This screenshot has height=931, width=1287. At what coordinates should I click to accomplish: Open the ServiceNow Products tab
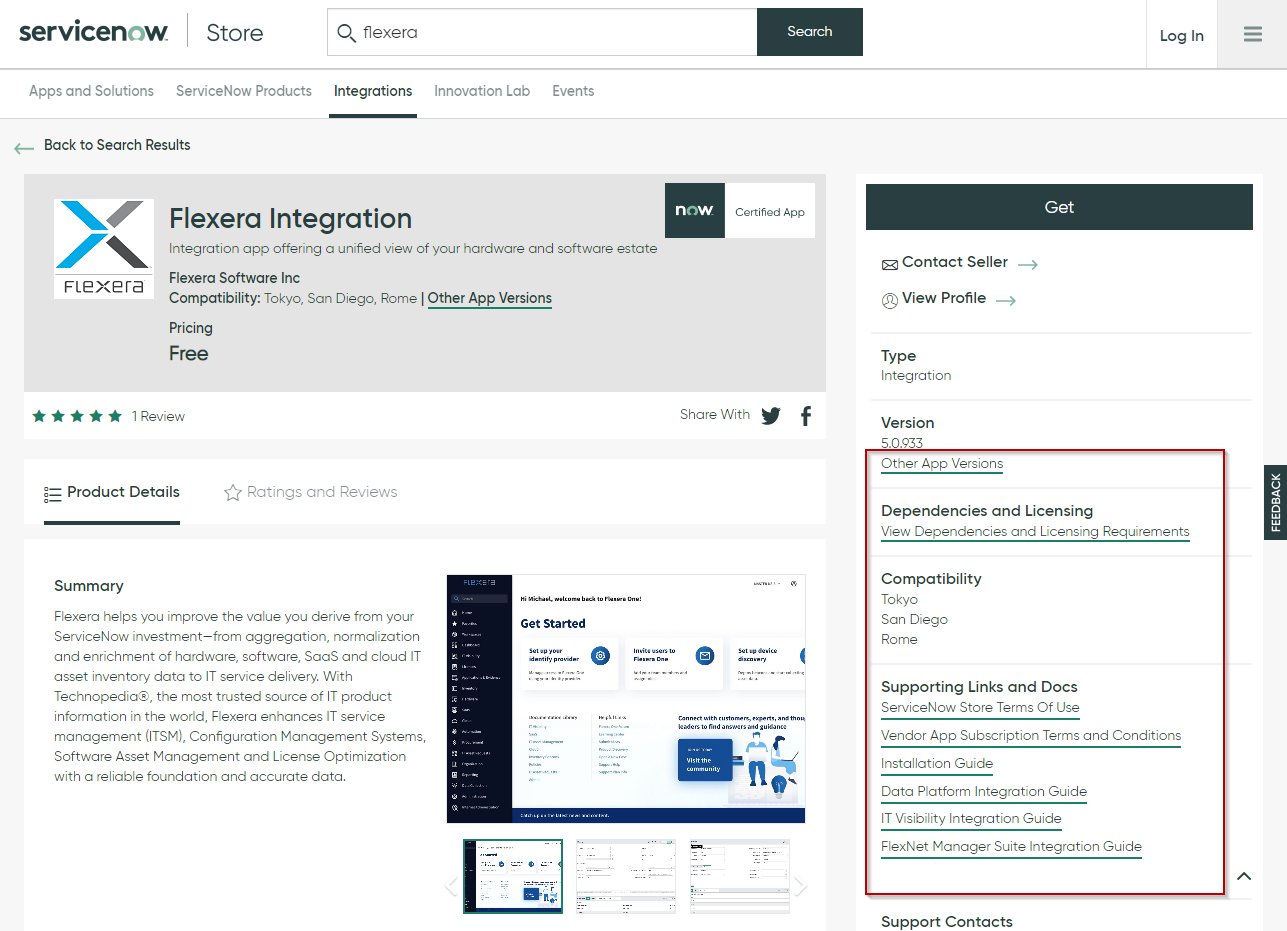[244, 91]
